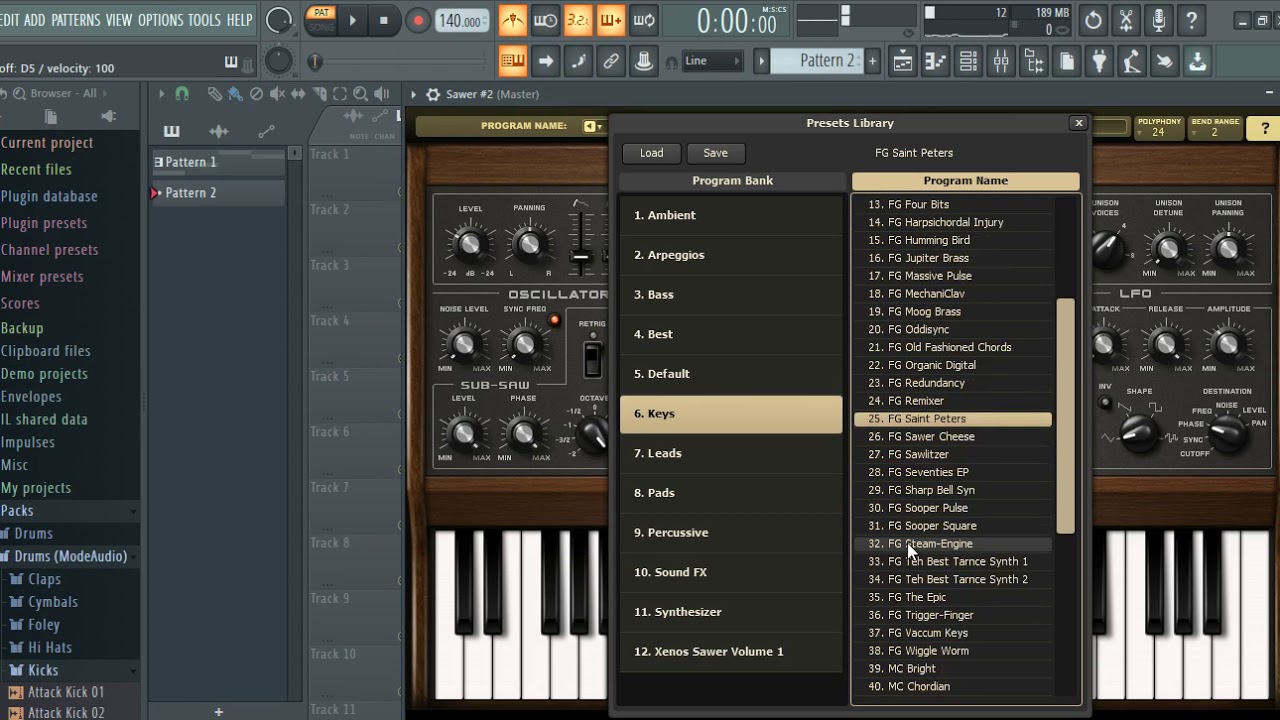Select preset '32. FG Steam-Engine'

pos(953,544)
